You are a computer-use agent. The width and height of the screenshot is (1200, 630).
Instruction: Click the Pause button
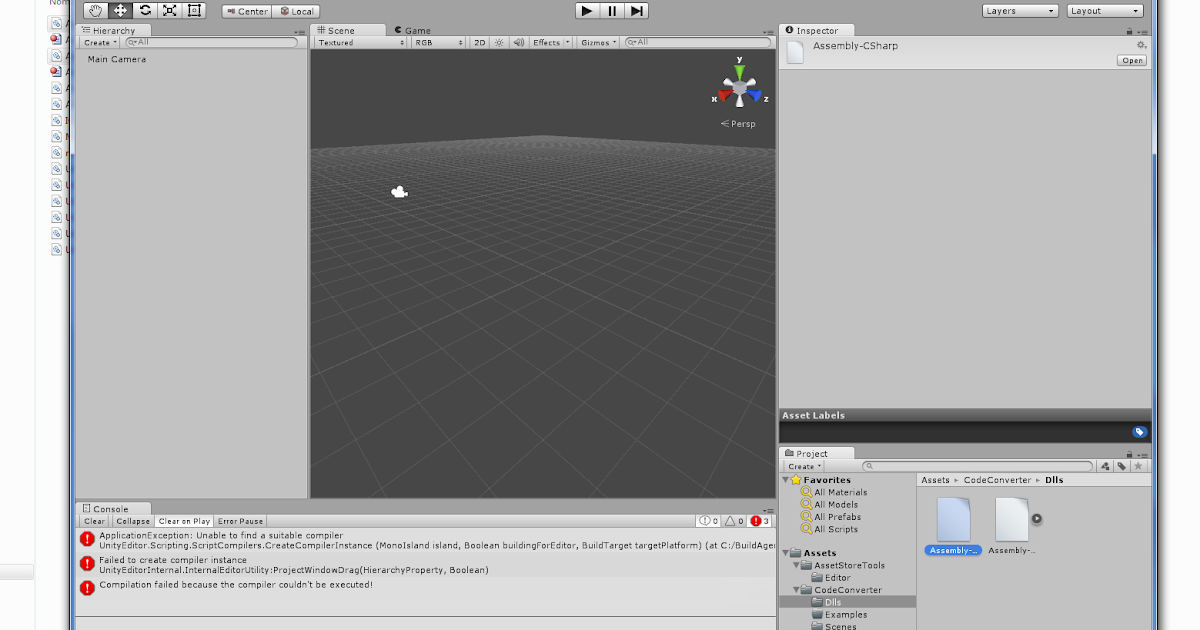click(x=612, y=11)
